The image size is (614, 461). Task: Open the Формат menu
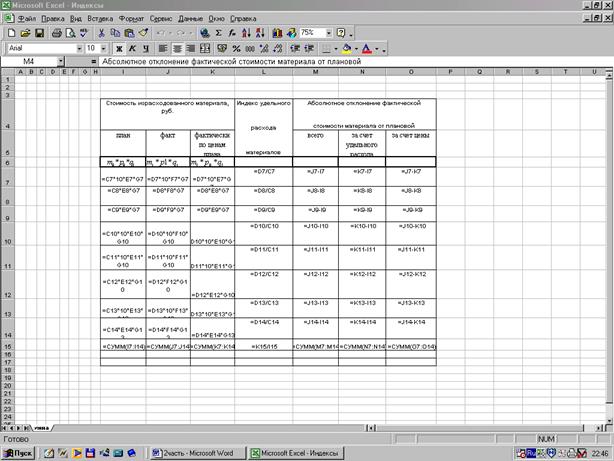coord(131,19)
